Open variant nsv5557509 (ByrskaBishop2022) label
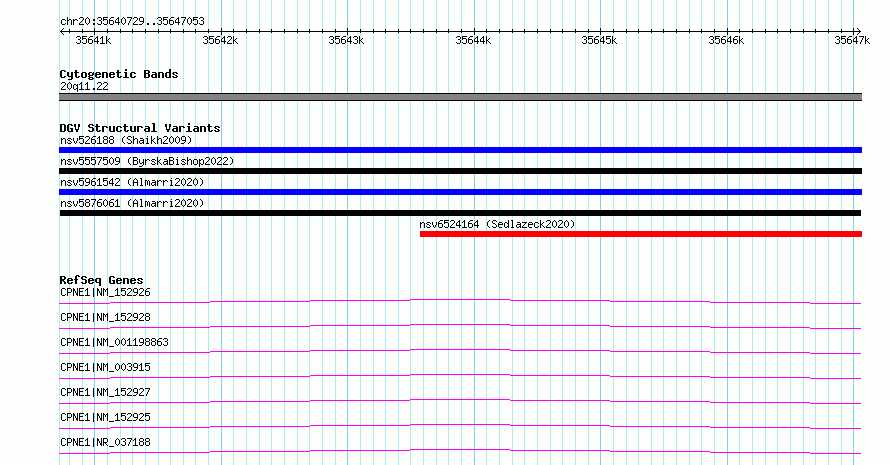890x465 pixels. pyautogui.click(x=147, y=161)
